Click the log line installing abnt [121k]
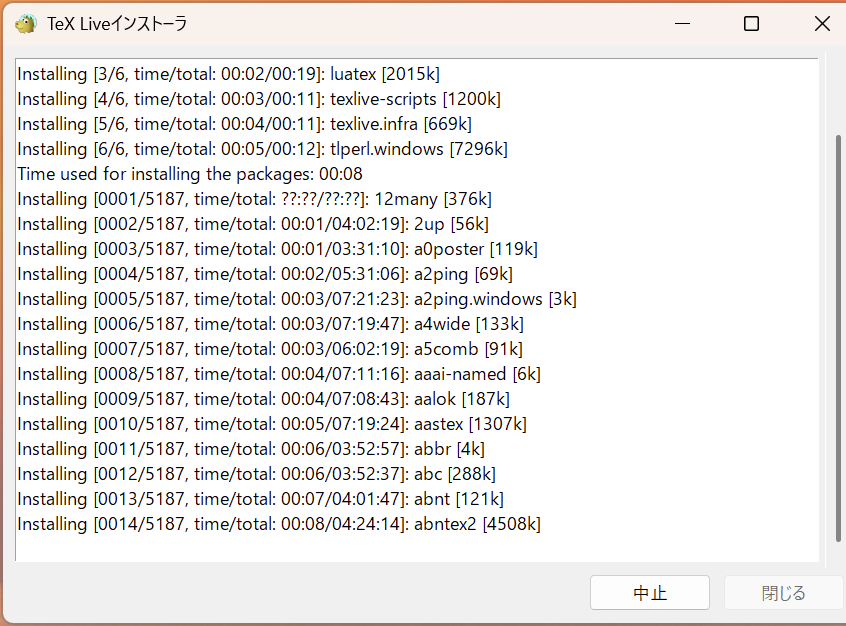 coord(261,499)
